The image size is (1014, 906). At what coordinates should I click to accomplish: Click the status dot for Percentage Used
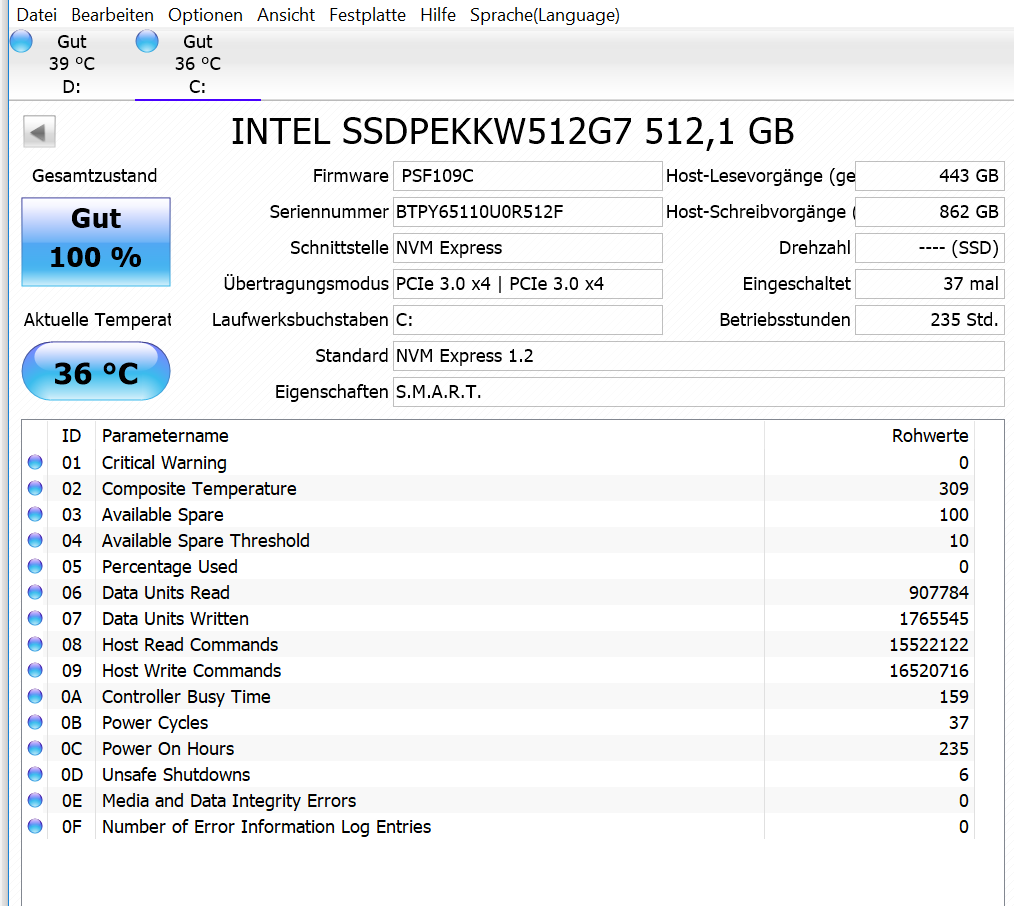(35, 566)
